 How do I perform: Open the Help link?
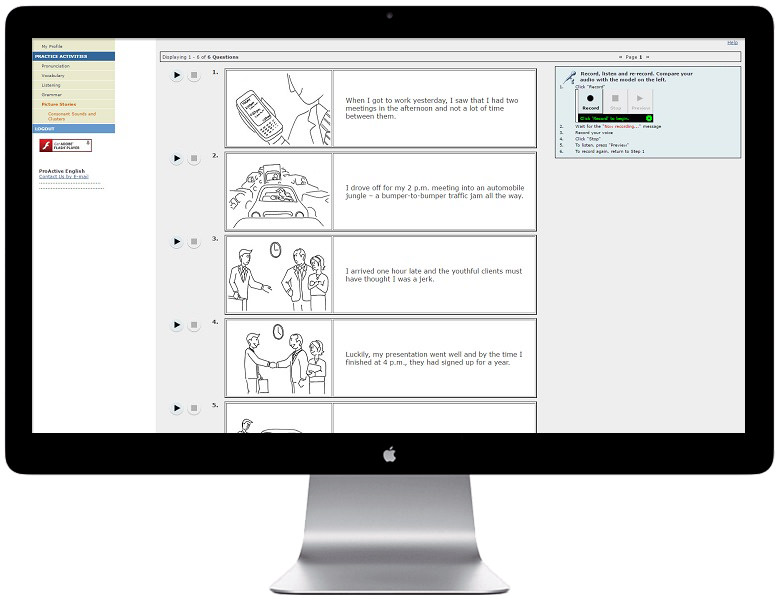732,43
